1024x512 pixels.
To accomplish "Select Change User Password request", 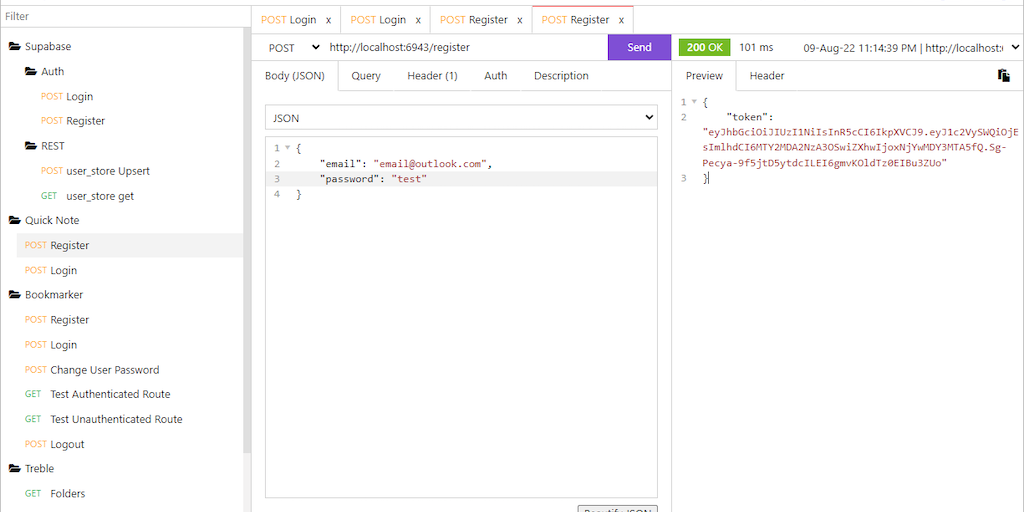I will pyautogui.click(x=104, y=370).
